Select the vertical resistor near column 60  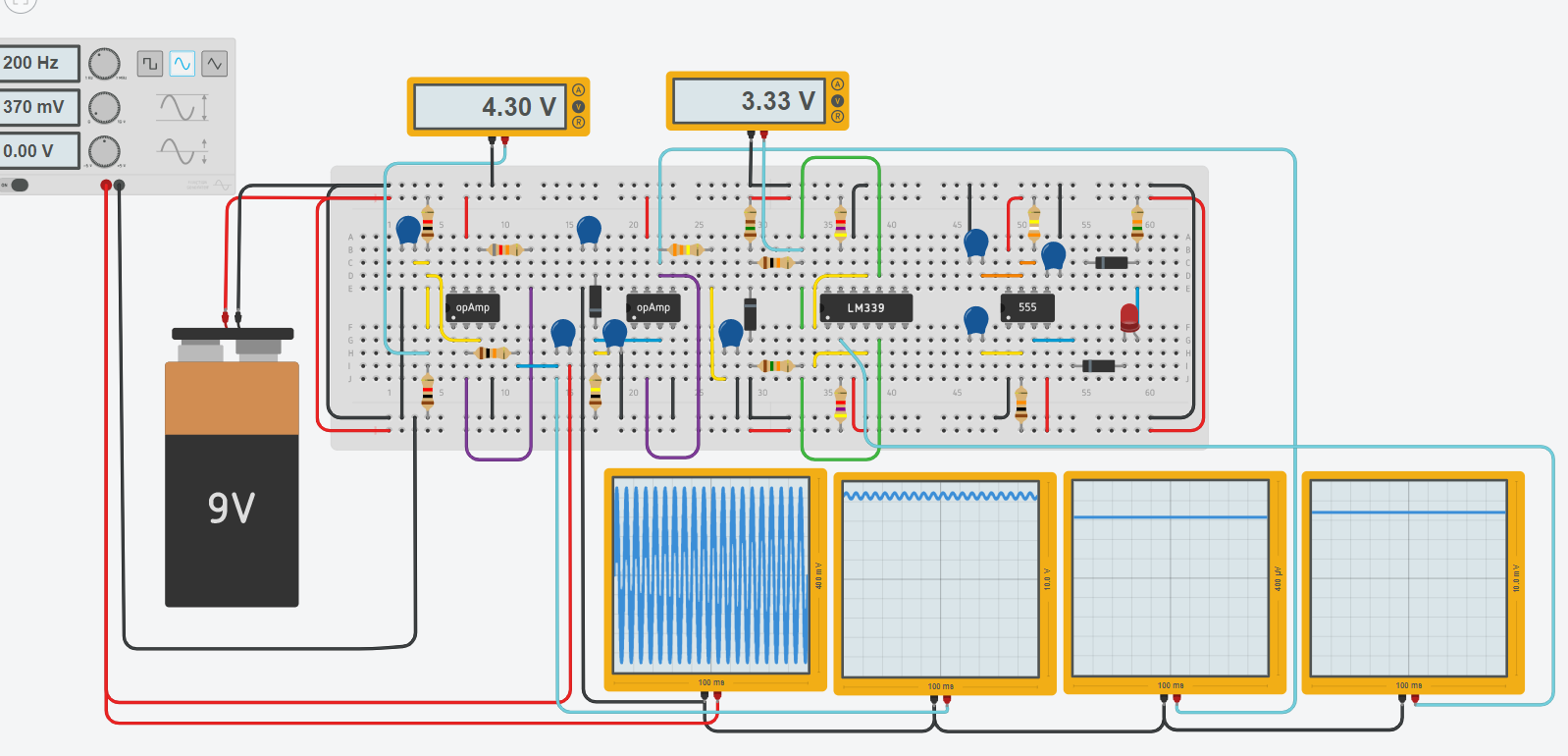[1137, 224]
